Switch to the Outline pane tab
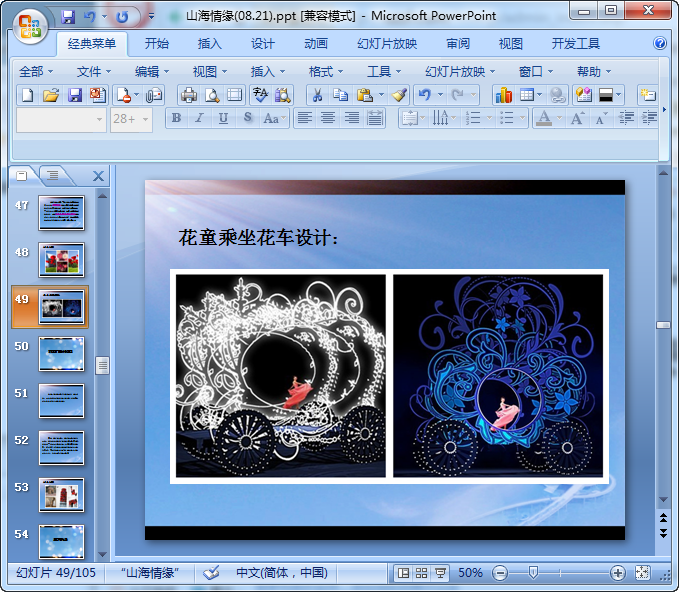 pos(53,175)
